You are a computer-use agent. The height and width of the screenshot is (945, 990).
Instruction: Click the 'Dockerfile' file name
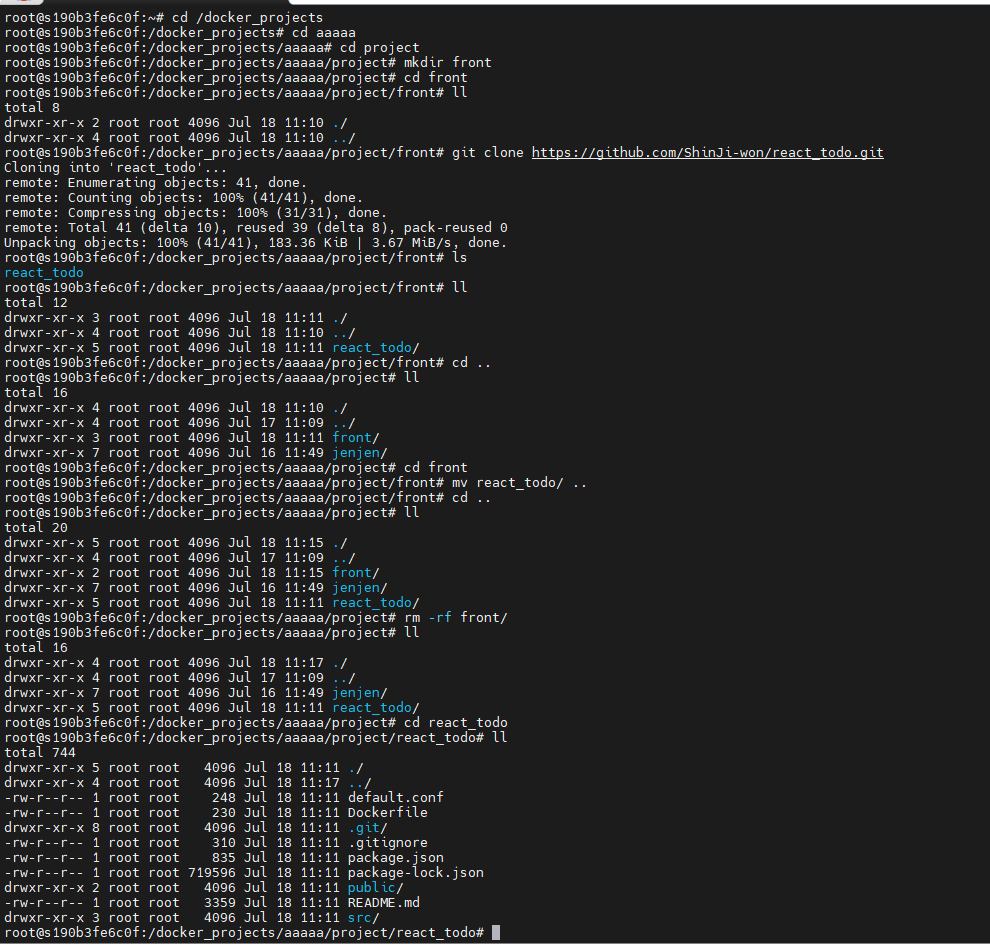tap(387, 812)
